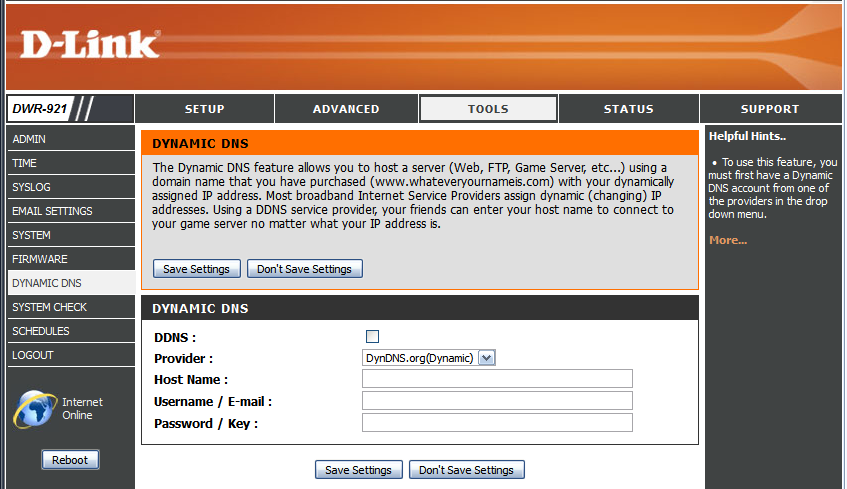
Task: Click the Provider : label
Action: coord(184,358)
